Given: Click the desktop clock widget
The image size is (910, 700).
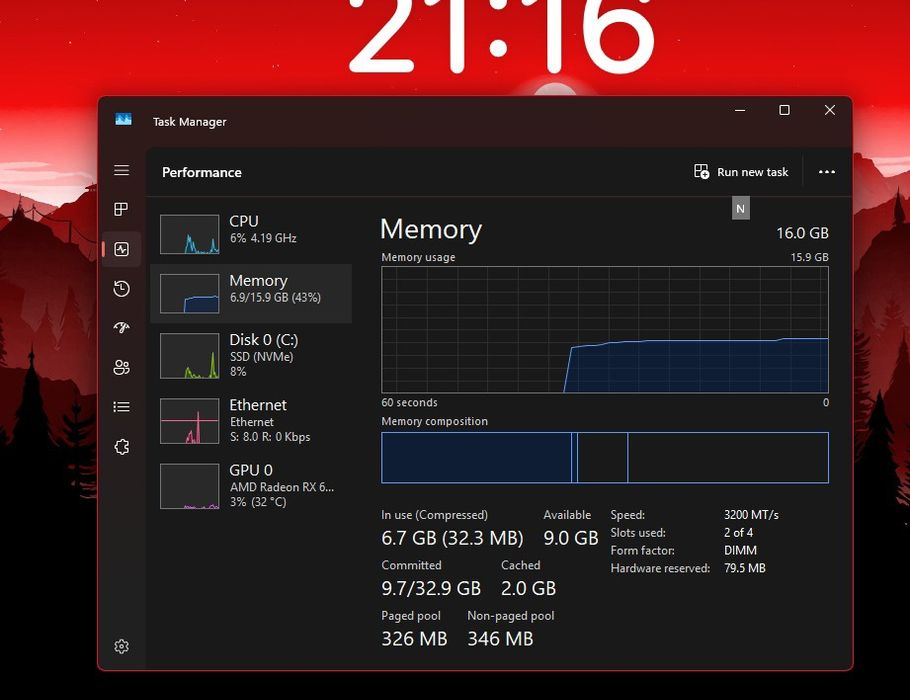Looking at the screenshot, I should coord(503,36).
